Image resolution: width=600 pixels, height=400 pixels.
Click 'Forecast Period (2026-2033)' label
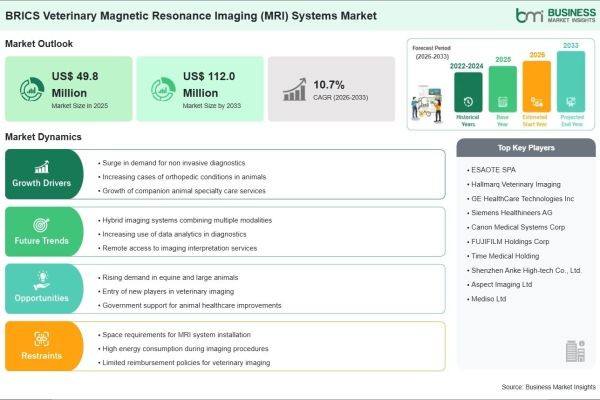pyautogui.click(x=432, y=52)
